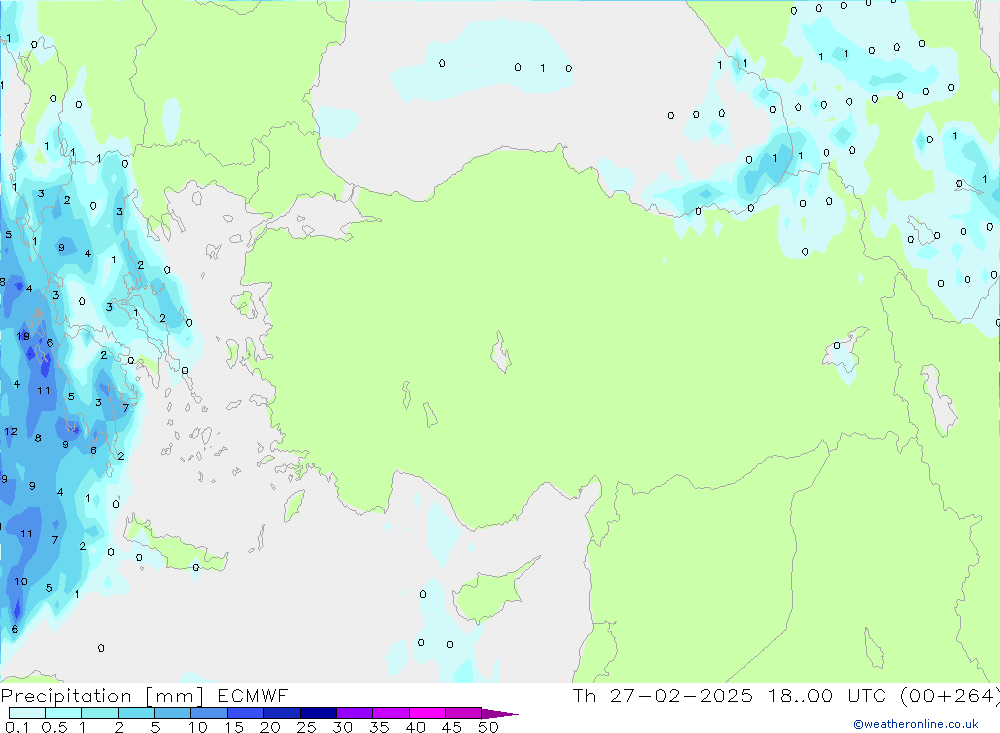1000x733 pixels.
Task: Click the 20–25 mm dark blue legend box
Action: click(281, 713)
